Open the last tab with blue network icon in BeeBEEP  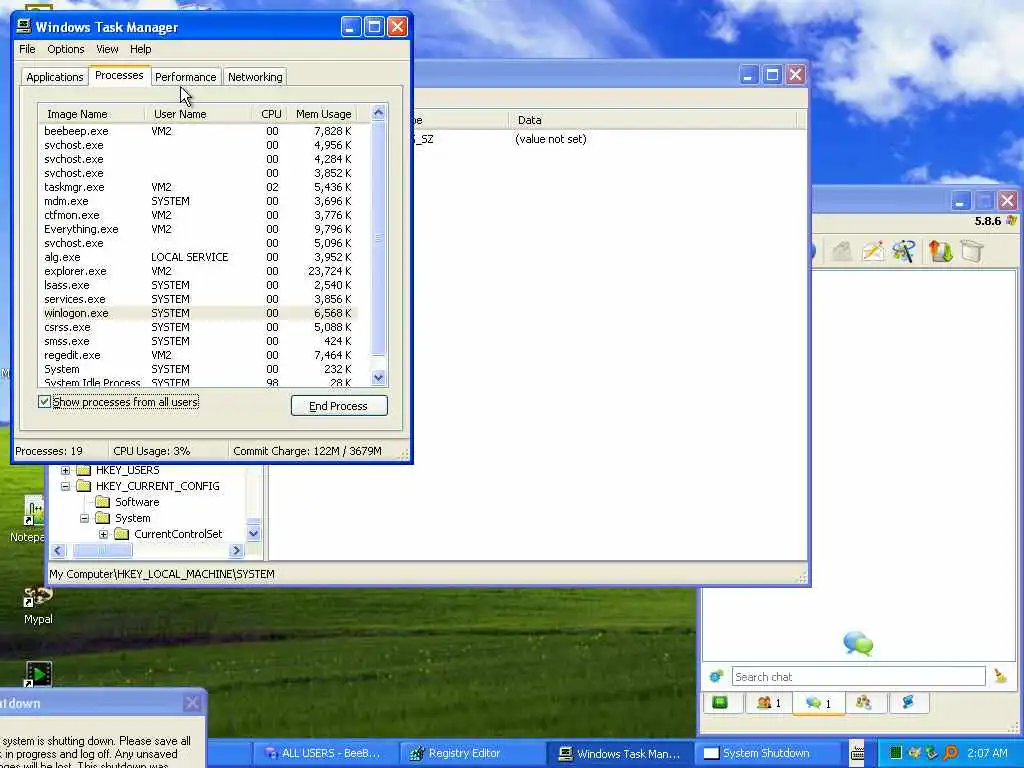click(x=908, y=703)
